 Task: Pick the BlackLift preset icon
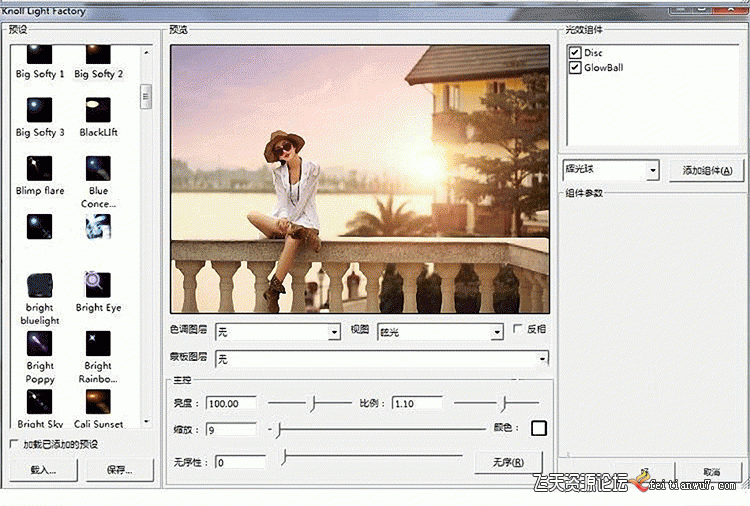pyautogui.click(x=98, y=110)
